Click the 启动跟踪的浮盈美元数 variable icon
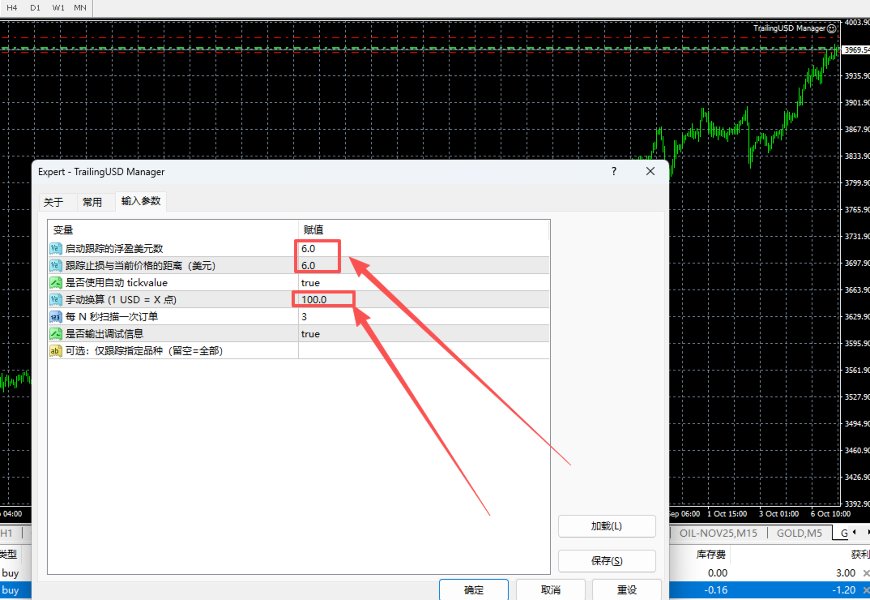This screenshot has height=600, width=870. click(55, 249)
